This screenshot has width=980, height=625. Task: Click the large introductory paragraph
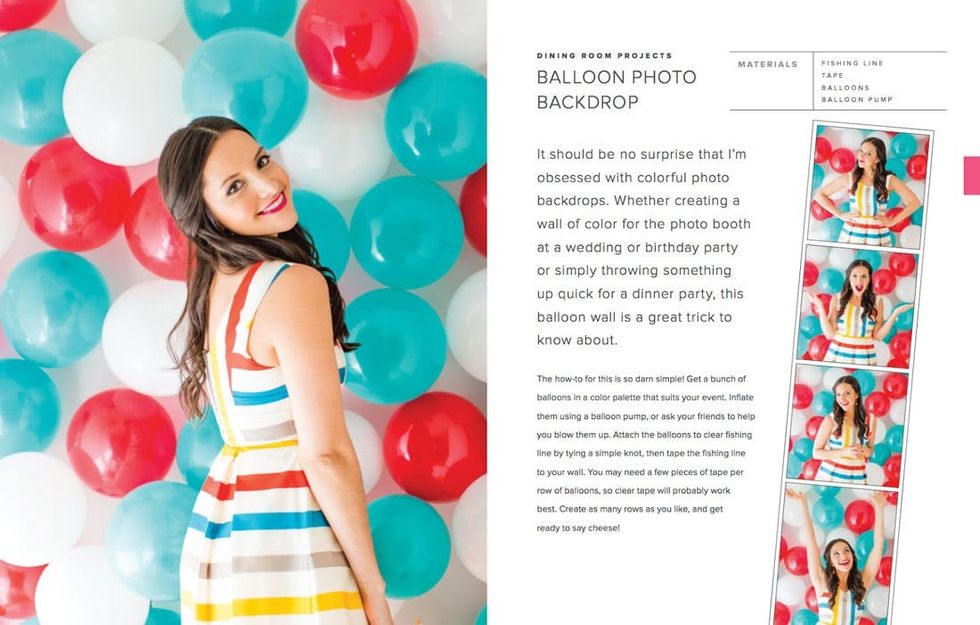tap(644, 247)
